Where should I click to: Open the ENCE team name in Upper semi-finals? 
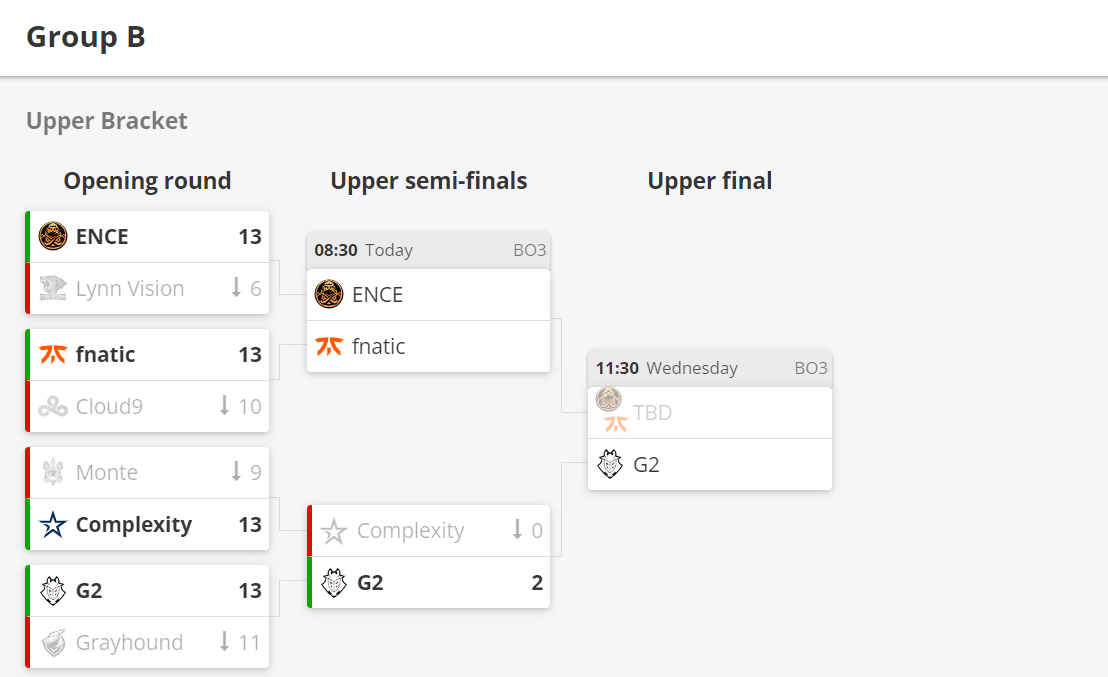click(377, 295)
